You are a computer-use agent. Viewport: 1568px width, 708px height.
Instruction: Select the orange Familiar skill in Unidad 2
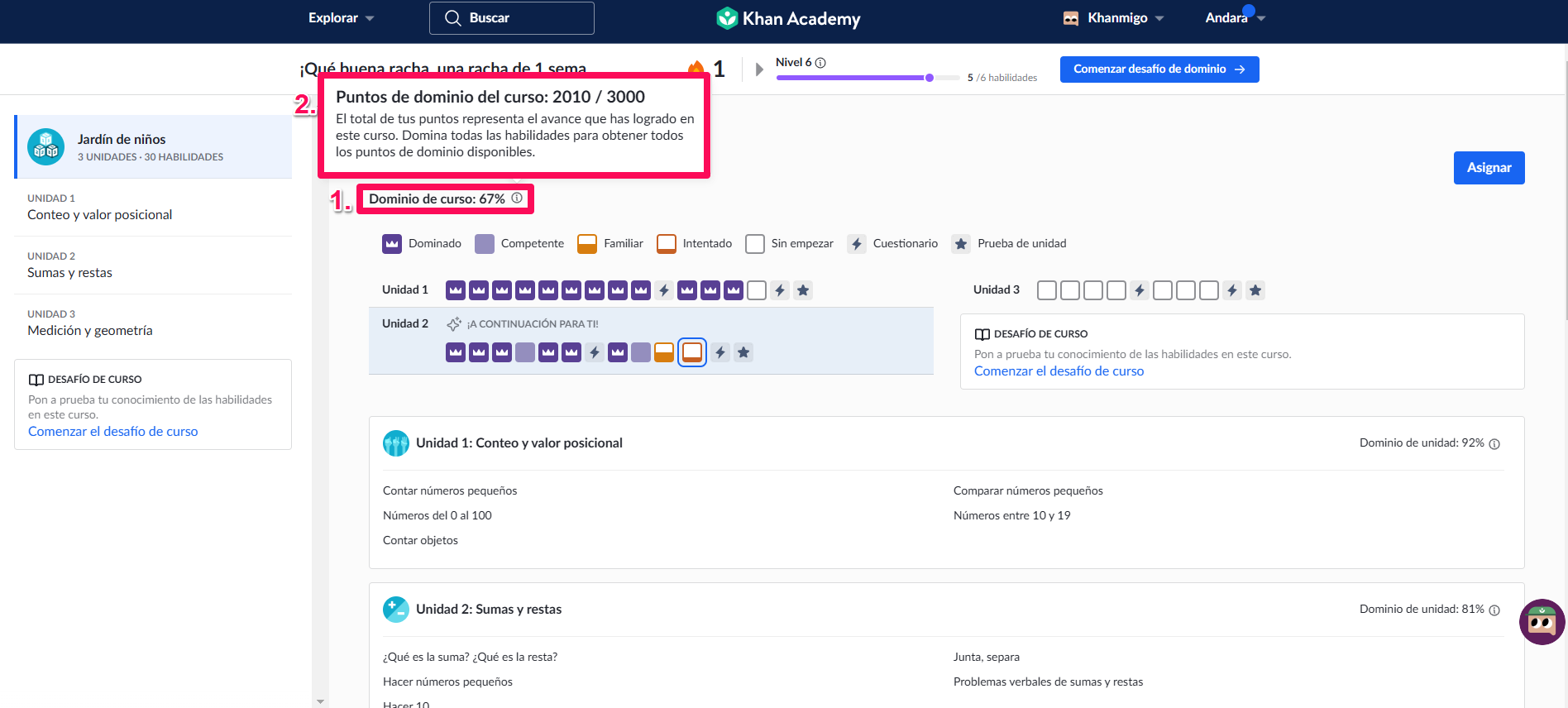tap(664, 352)
